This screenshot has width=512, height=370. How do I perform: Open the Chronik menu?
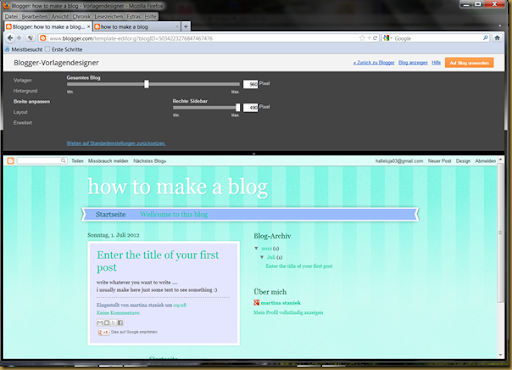(x=82, y=16)
